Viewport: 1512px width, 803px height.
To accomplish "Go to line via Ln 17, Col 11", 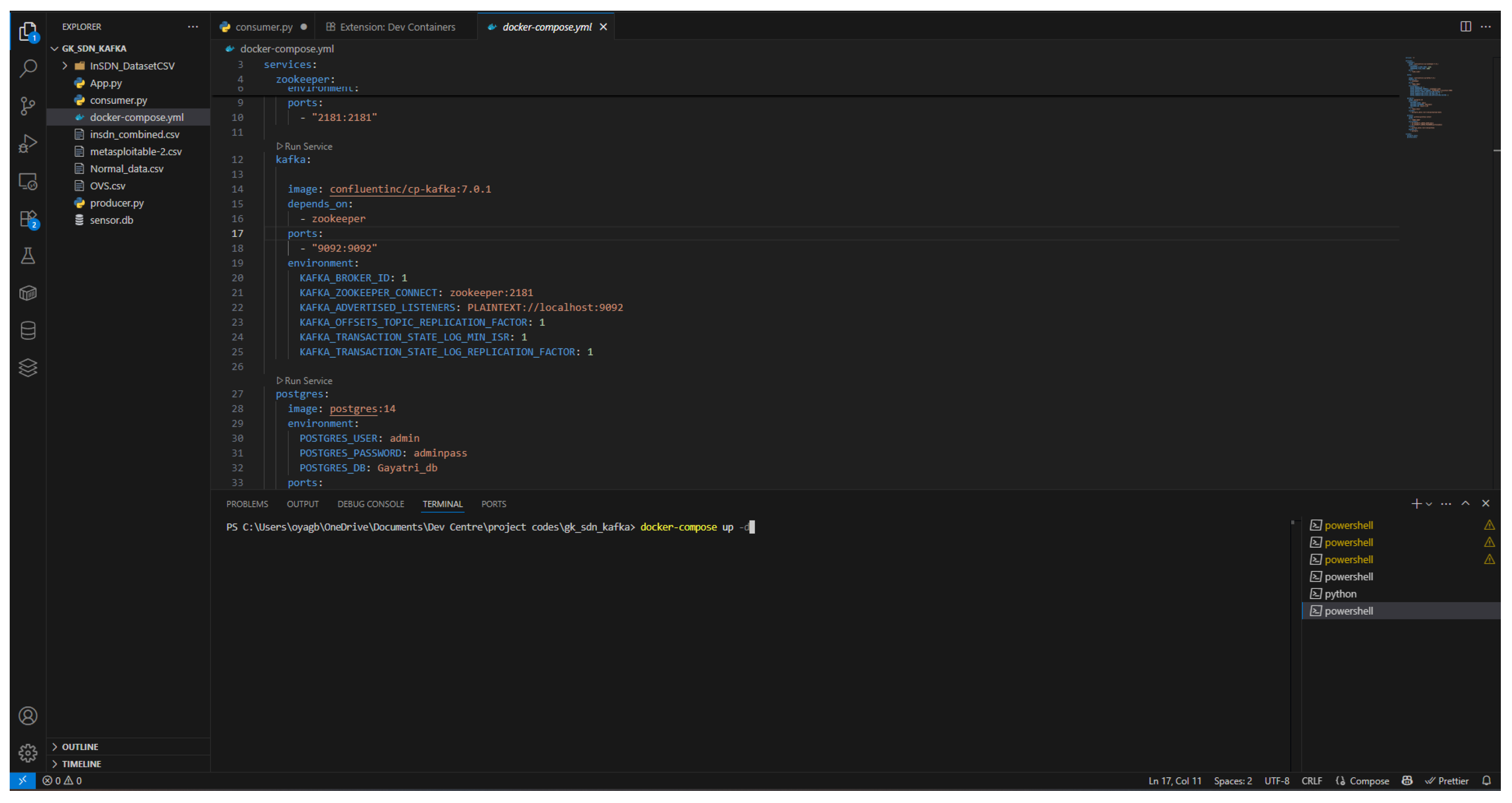I will [1174, 781].
